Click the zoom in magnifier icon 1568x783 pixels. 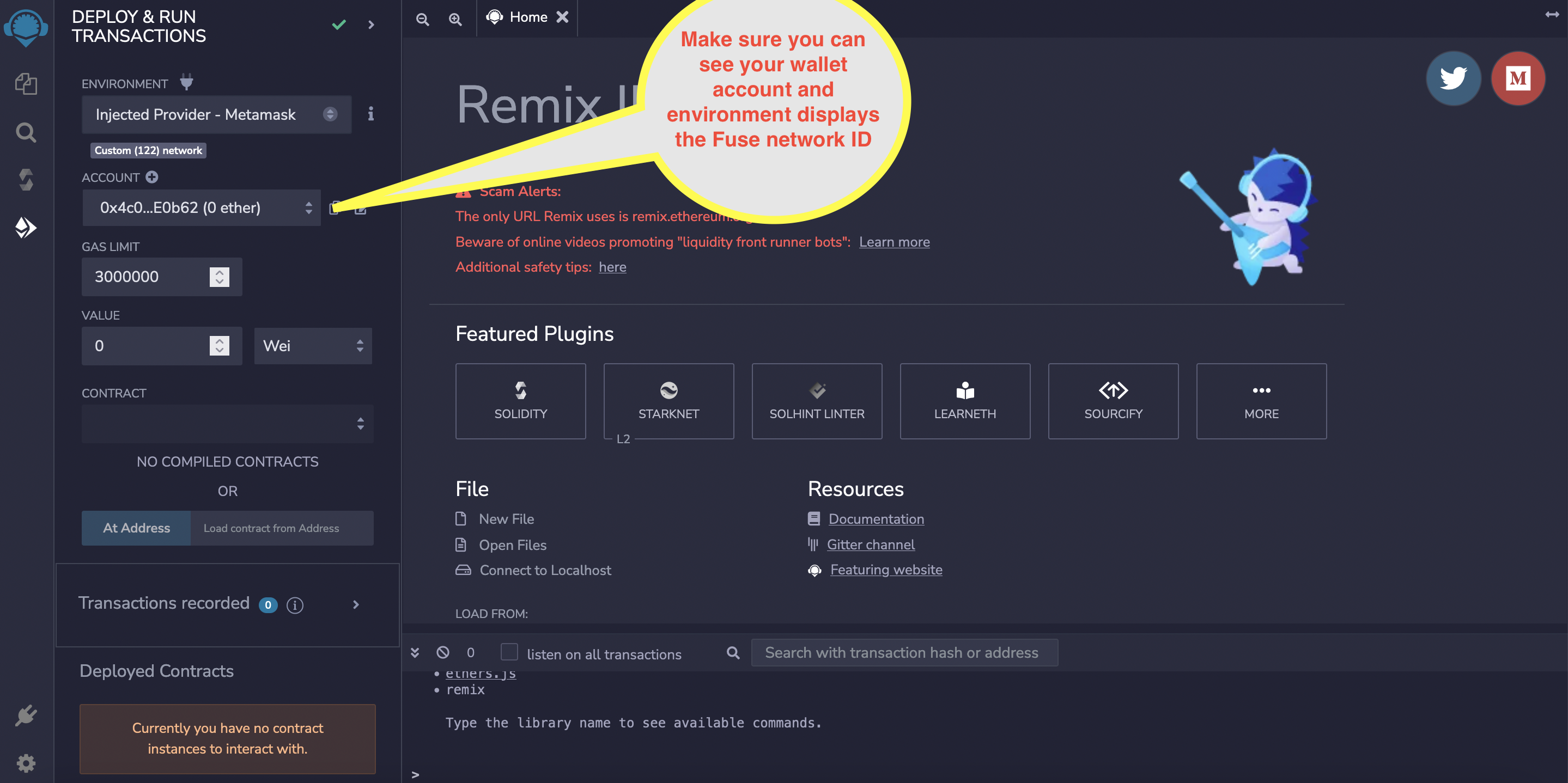455,19
